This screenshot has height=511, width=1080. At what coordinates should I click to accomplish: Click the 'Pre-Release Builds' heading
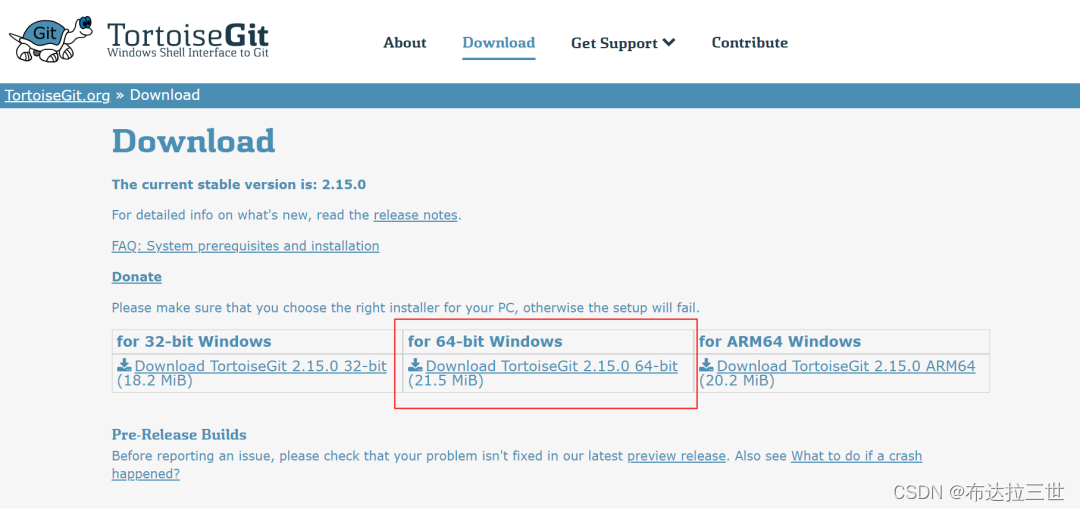(x=179, y=435)
